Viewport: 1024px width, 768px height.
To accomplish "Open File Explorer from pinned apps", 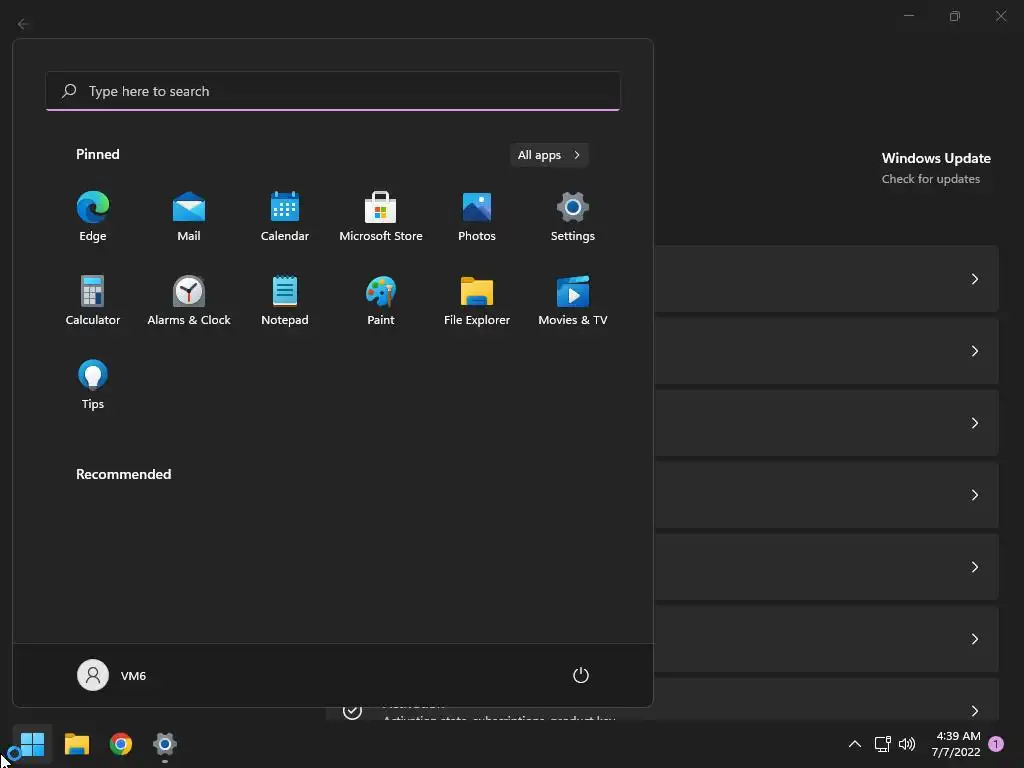I will 477,301.
